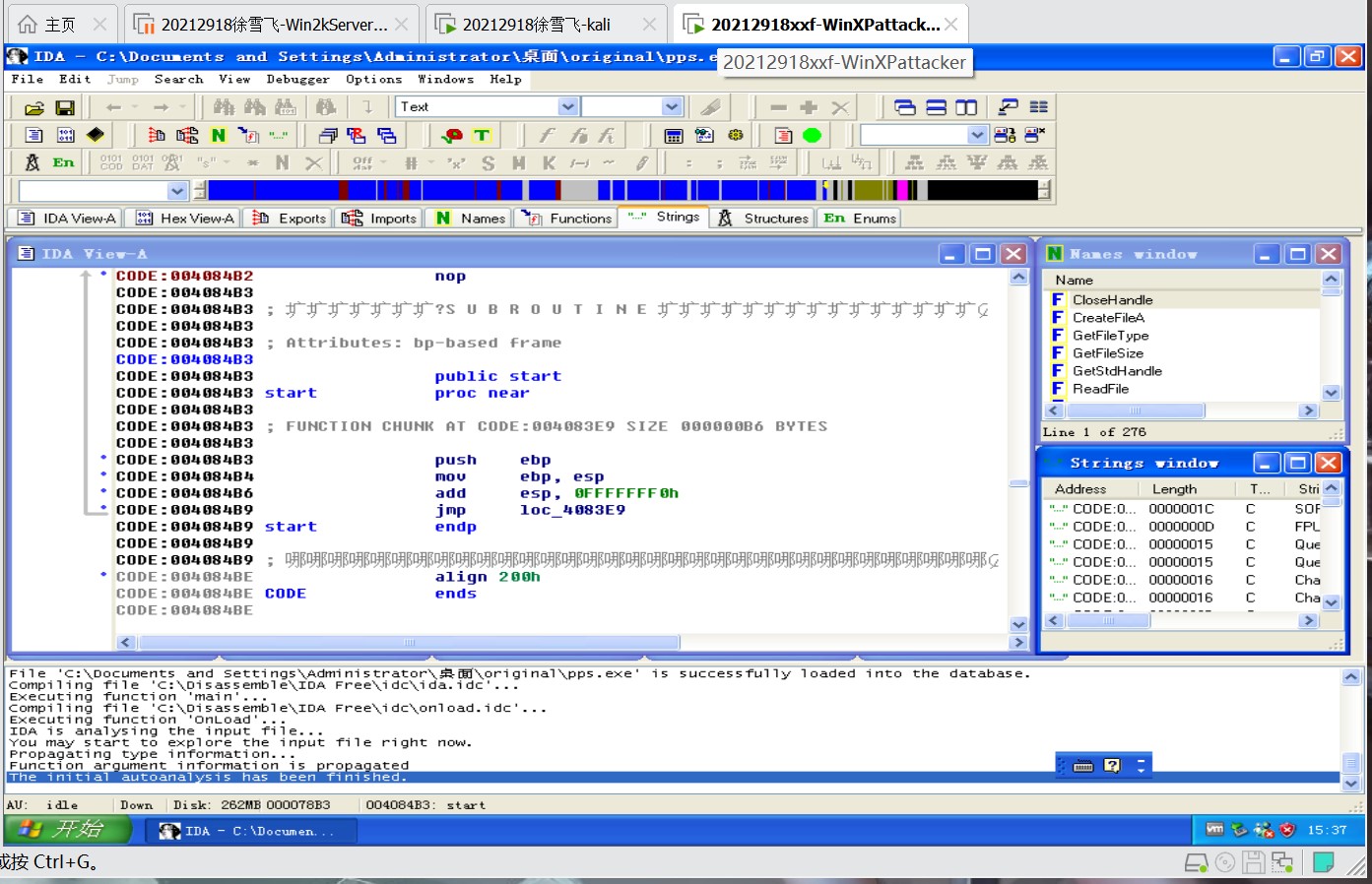The height and width of the screenshot is (884, 1372).
Task: Click the green circle run icon
Action: pos(812,135)
